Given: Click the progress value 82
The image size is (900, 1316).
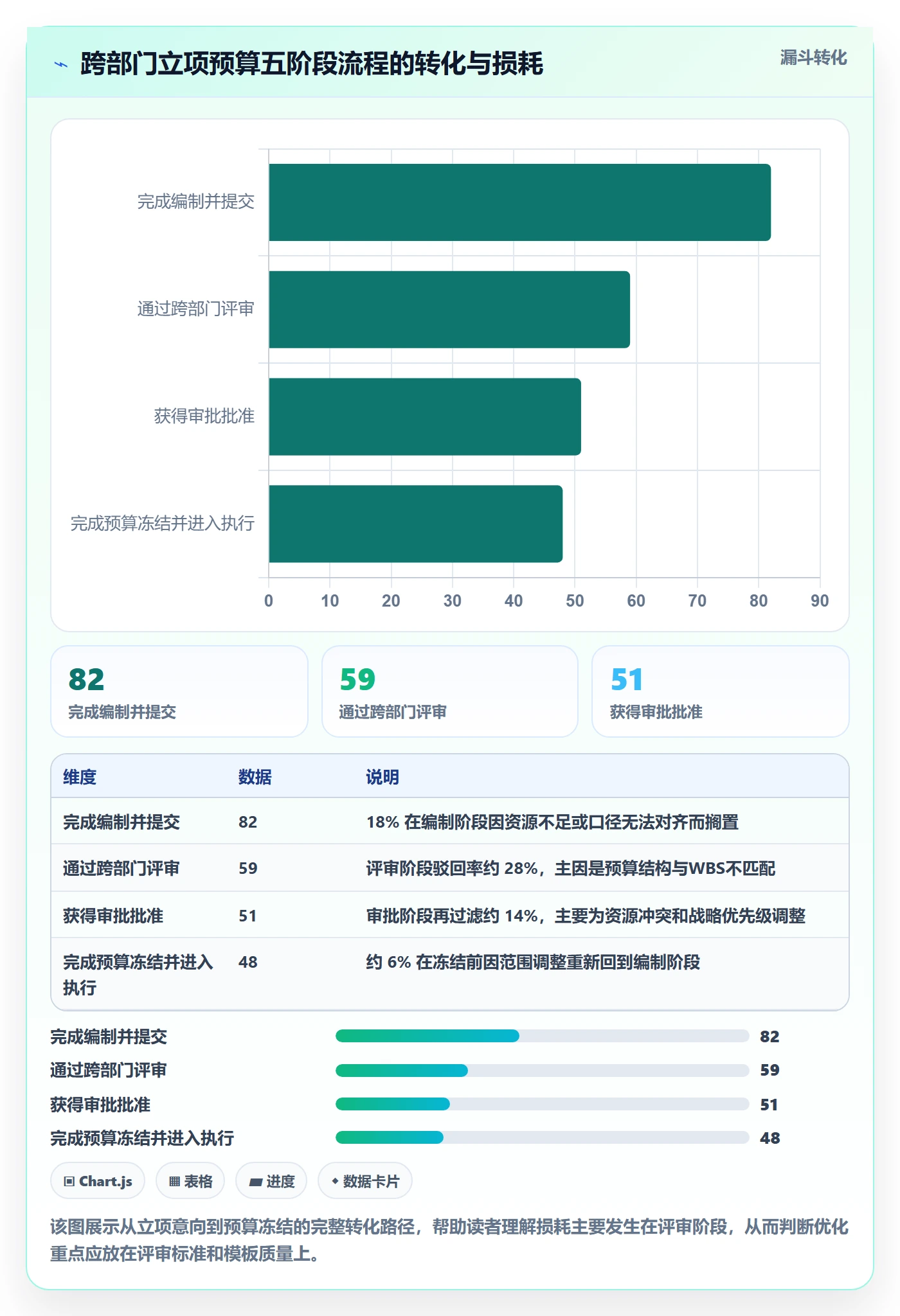Looking at the screenshot, I should pos(770,1036).
